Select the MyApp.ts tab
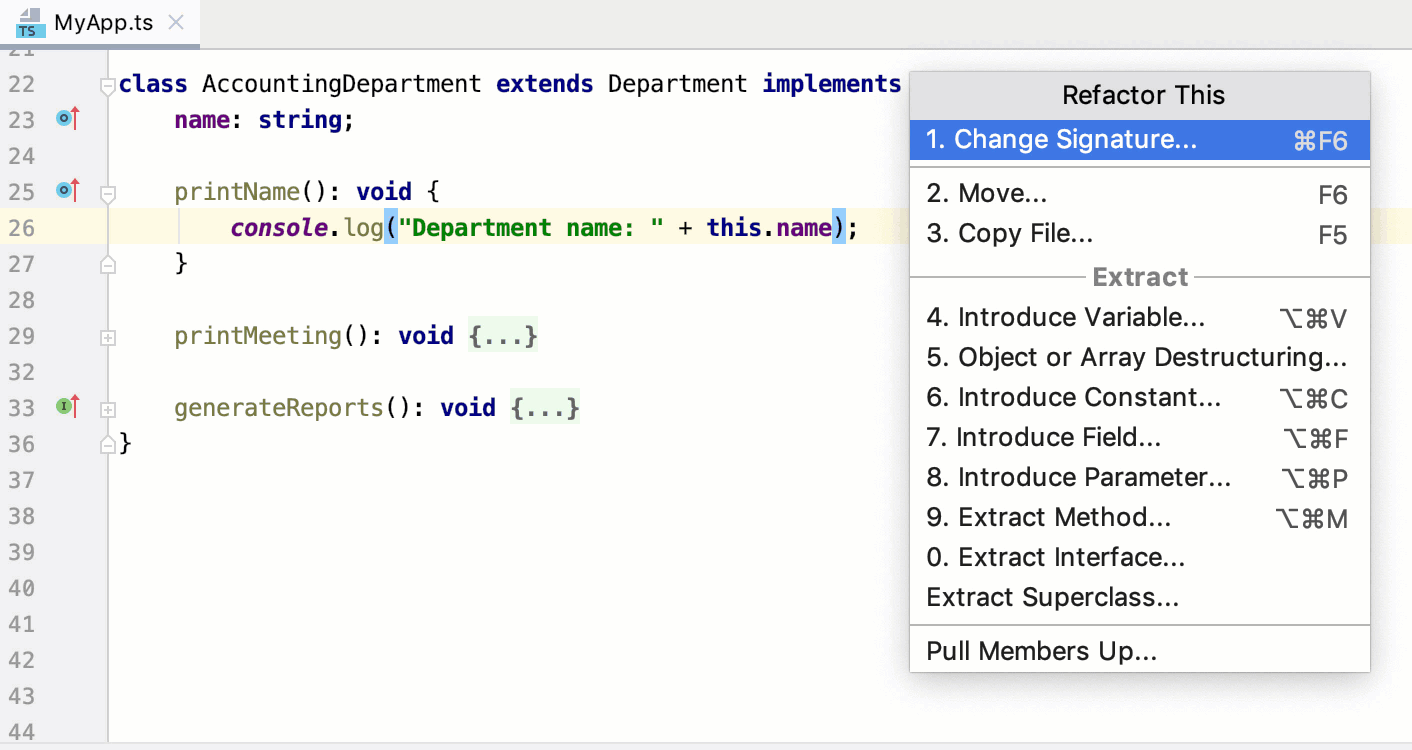Image resolution: width=1412 pixels, height=750 pixels. [103, 22]
